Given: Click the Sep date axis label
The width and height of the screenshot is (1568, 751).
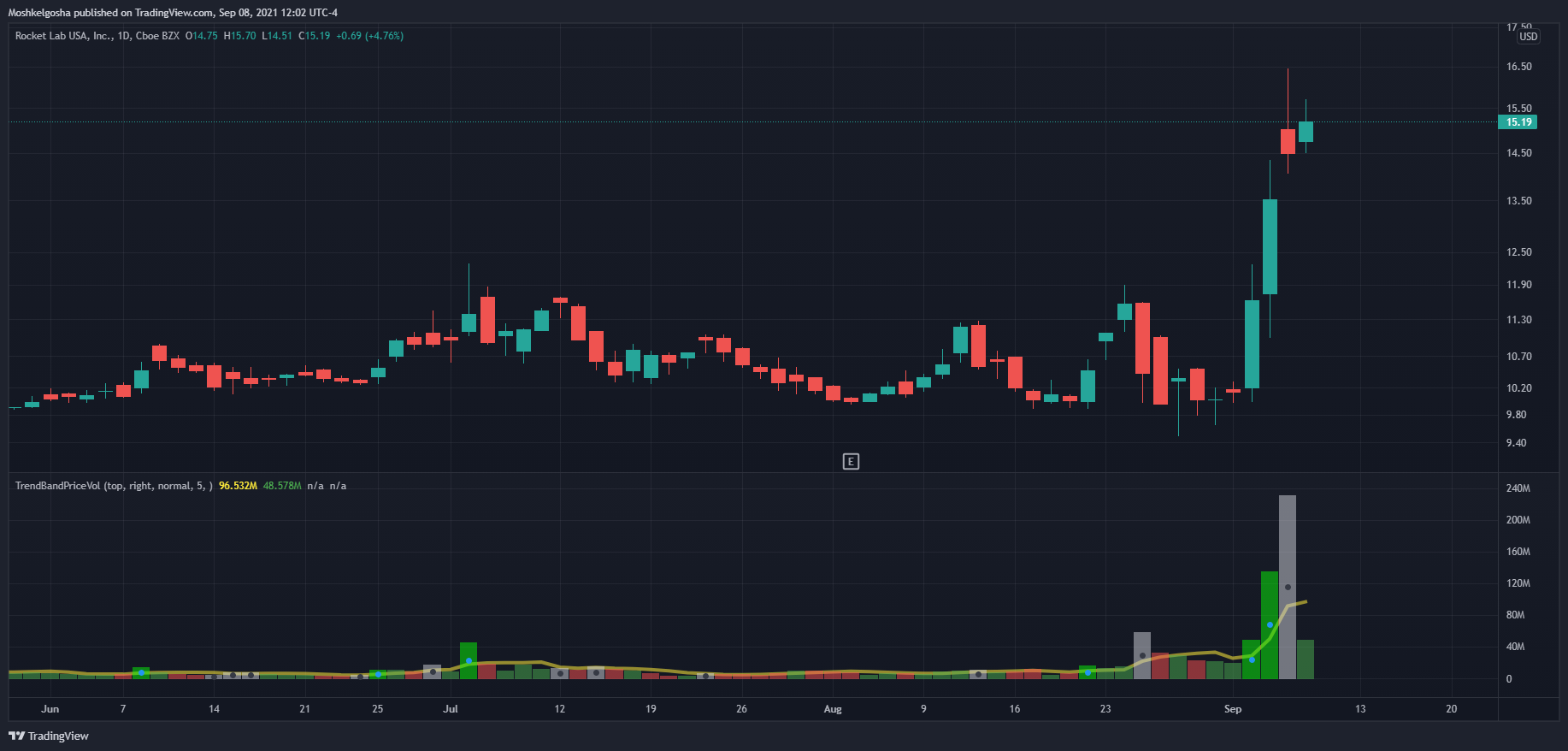Looking at the screenshot, I should click(x=1233, y=709).
